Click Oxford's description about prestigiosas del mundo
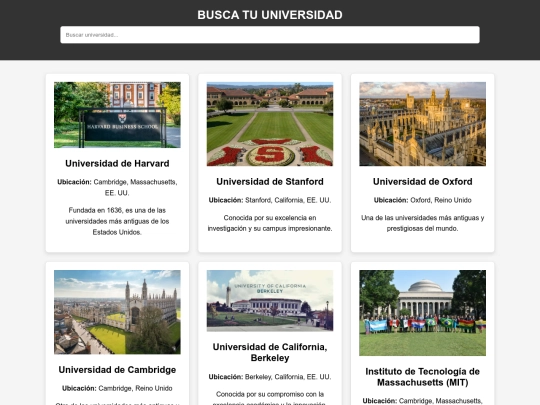Screen dimensions: 540x405 coord(423,223)
